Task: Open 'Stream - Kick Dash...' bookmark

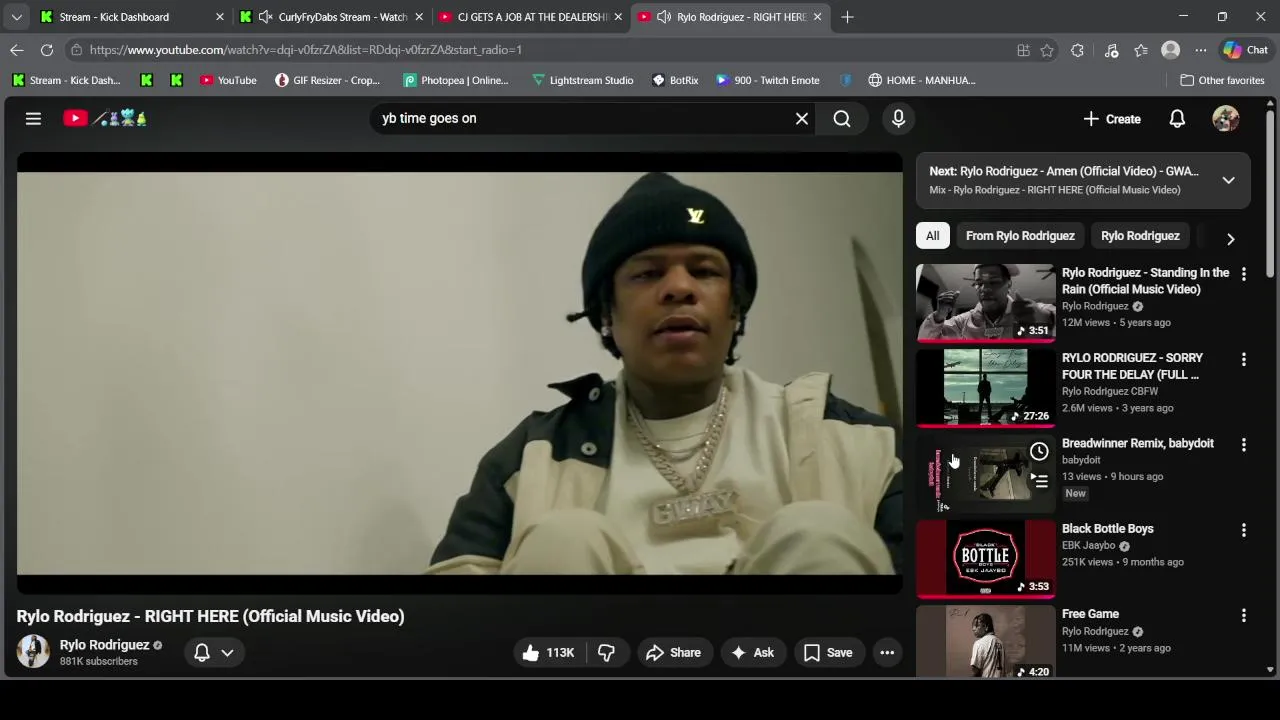Action: pyautogui.click(x=67, y=80)
